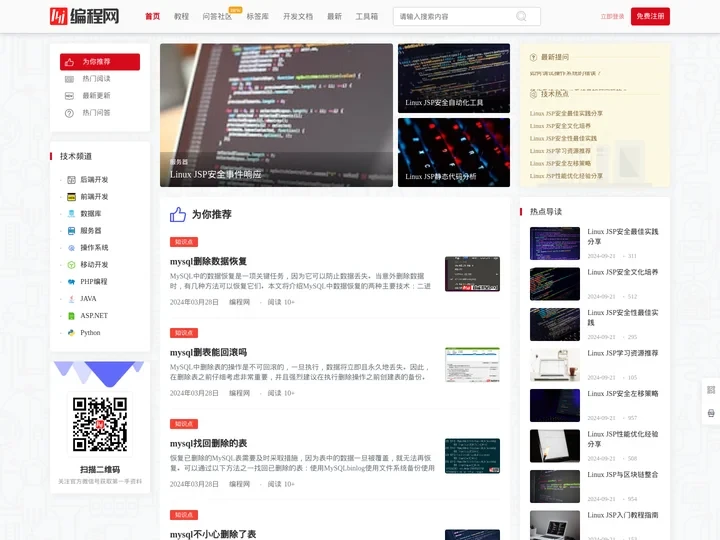Click the floating QR code side icon
The height and width of the screenshot is (540, 720).
[x=711, y=390]
